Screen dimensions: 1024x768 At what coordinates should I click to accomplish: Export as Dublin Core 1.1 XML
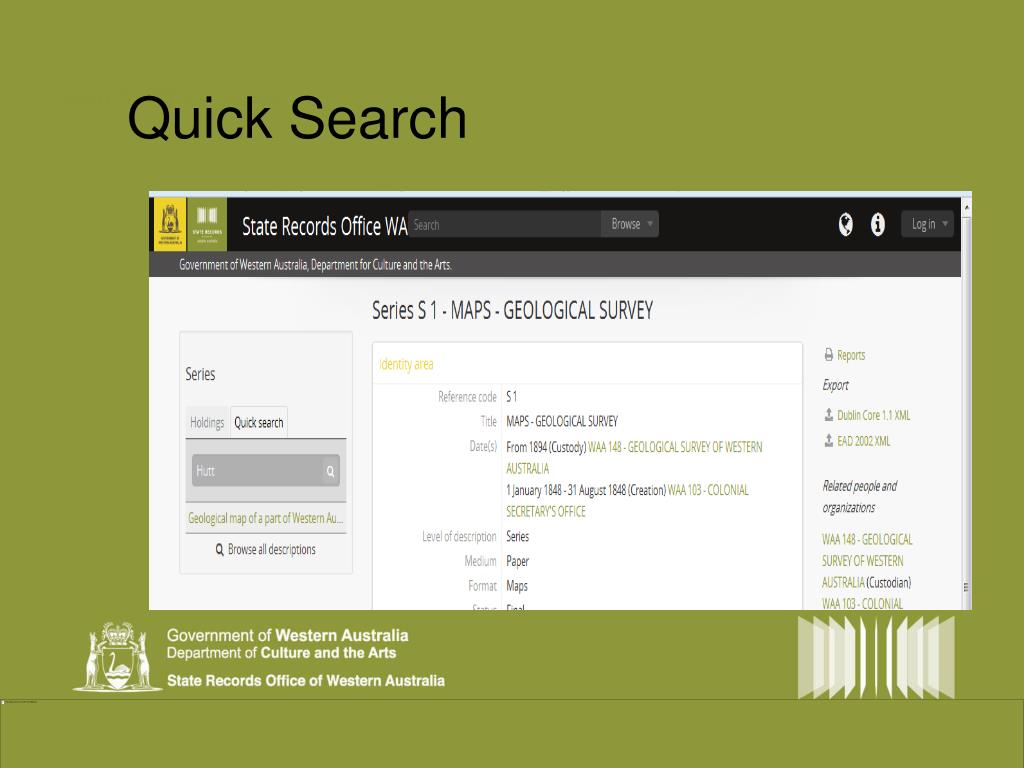(x=873, y=415)
